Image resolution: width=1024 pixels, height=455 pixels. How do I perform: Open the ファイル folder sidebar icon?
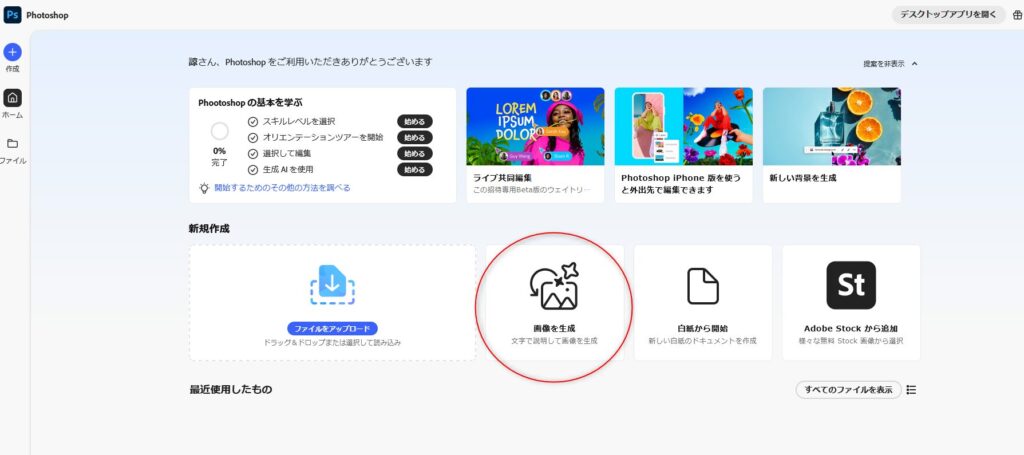coord(12,144)
